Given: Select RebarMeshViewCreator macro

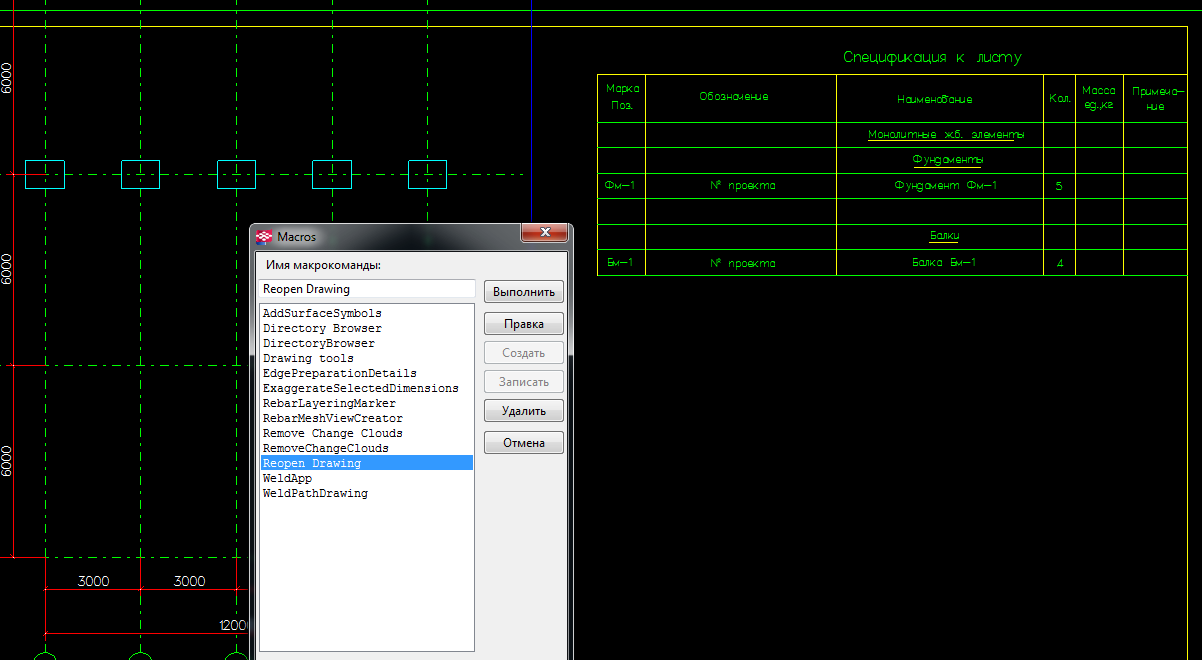Looking at the screenshot, I should pos(332,418).
